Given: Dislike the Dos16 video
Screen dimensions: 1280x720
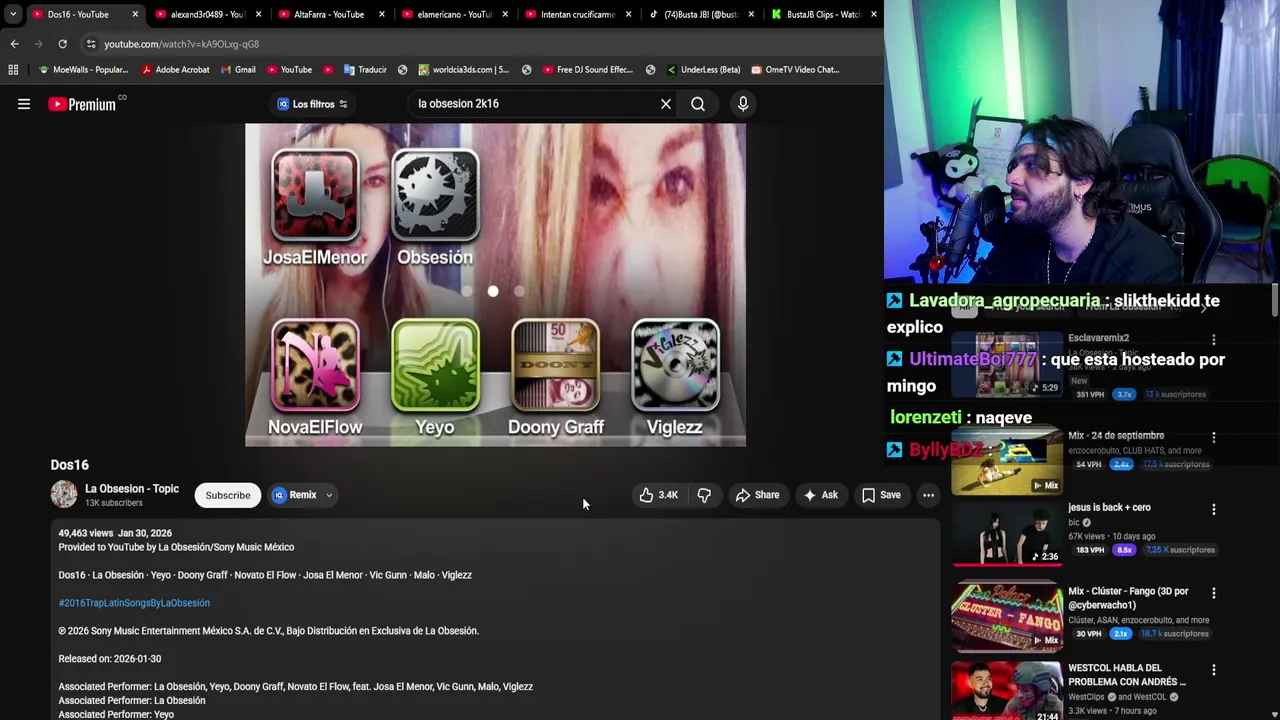Looking at the screenshot, I should (704, 495).
